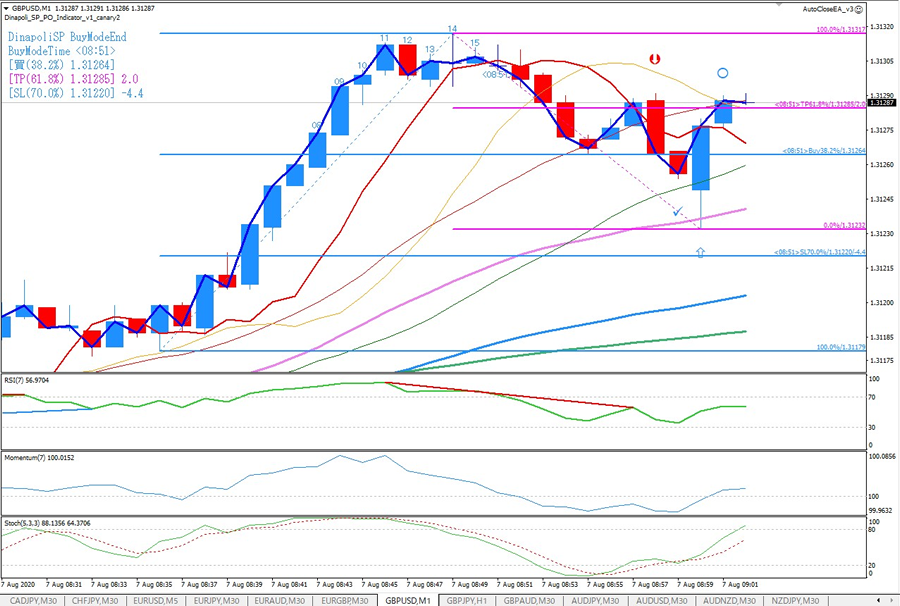Select the EURAUD,M30 chart tab
The height and width of the screenshot is (606, 900).
click(x=279, y=600)
